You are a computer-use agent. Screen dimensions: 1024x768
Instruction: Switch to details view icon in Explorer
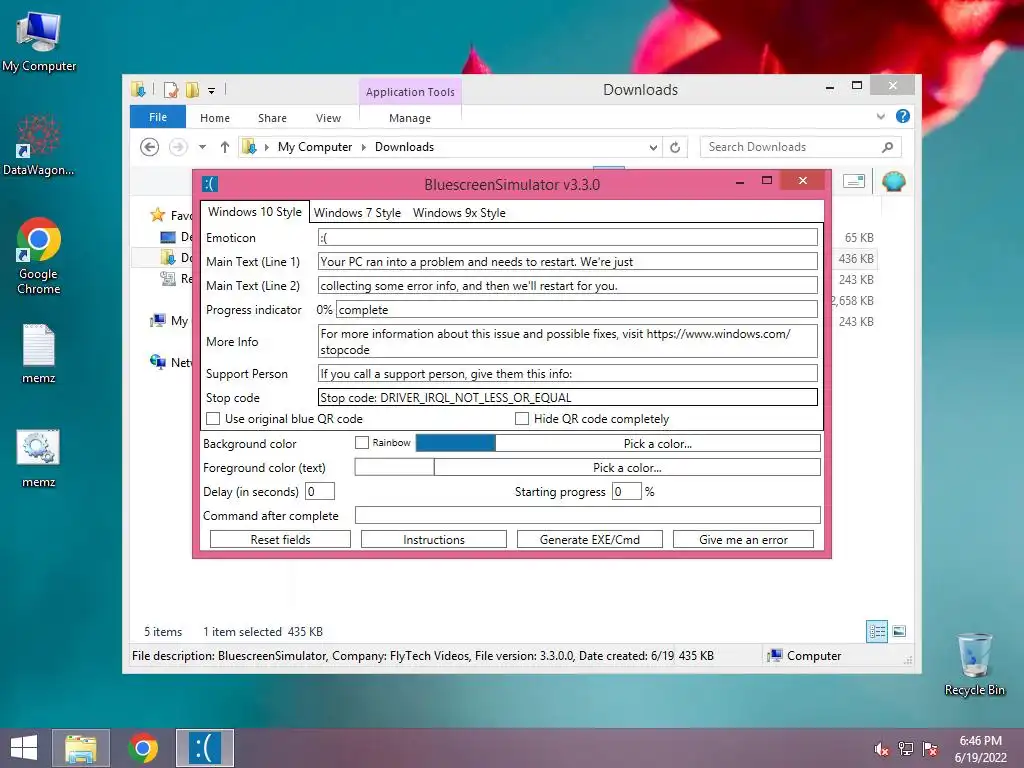877,631
